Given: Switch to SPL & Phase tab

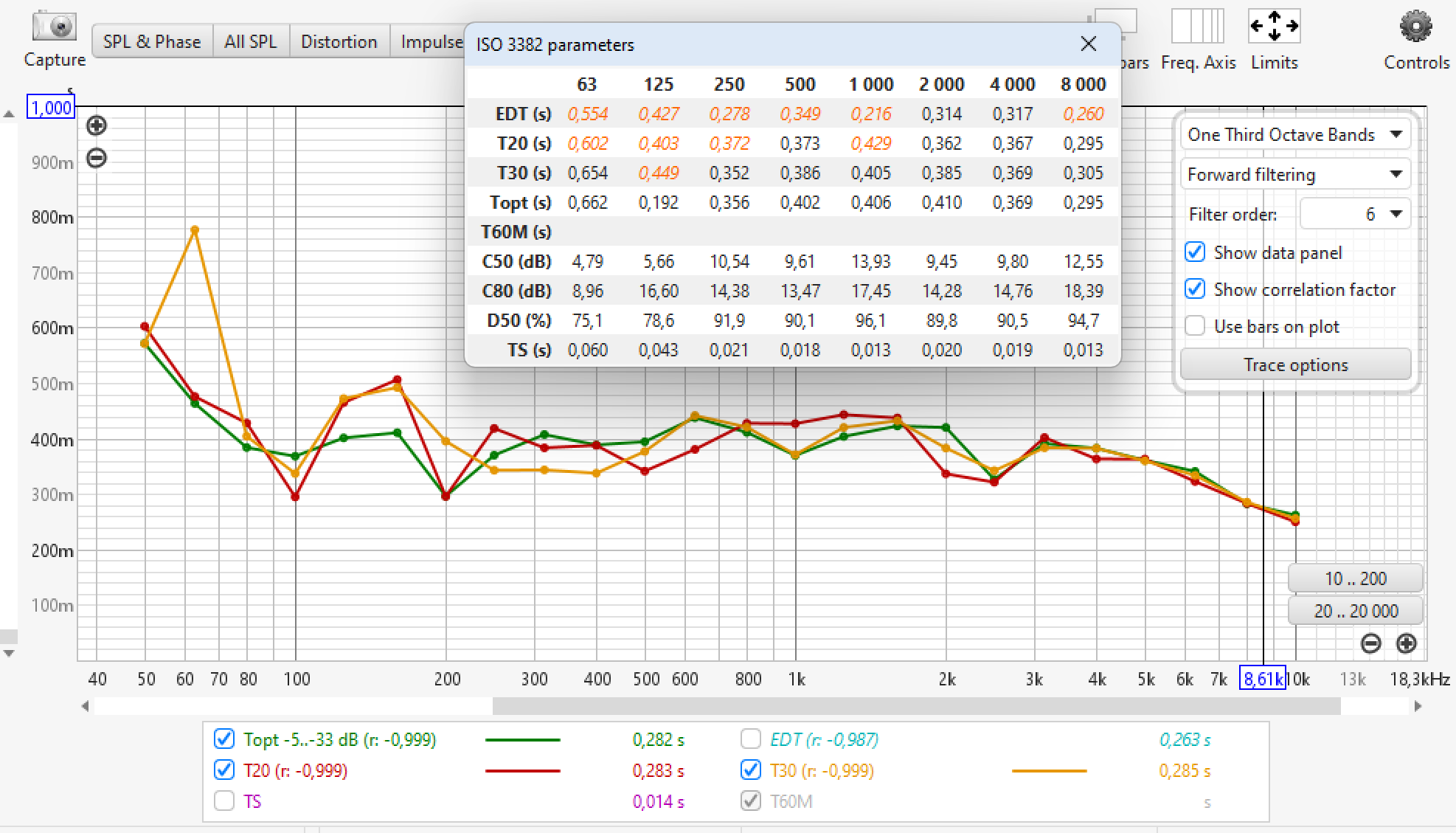Looking at the screenshot, I should [x=152, y=41].
